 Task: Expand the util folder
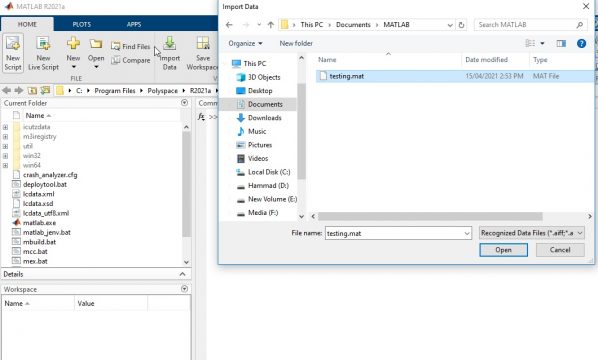[x=5, y=146]
